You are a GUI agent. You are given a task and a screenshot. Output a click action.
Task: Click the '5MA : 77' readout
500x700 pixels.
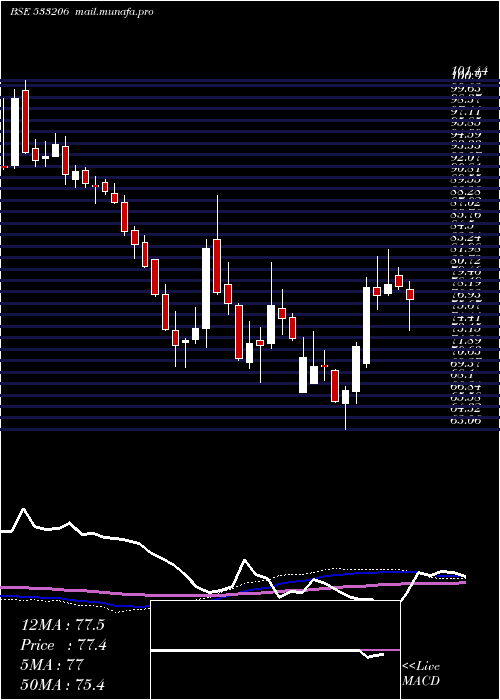(x=52, y=665)
